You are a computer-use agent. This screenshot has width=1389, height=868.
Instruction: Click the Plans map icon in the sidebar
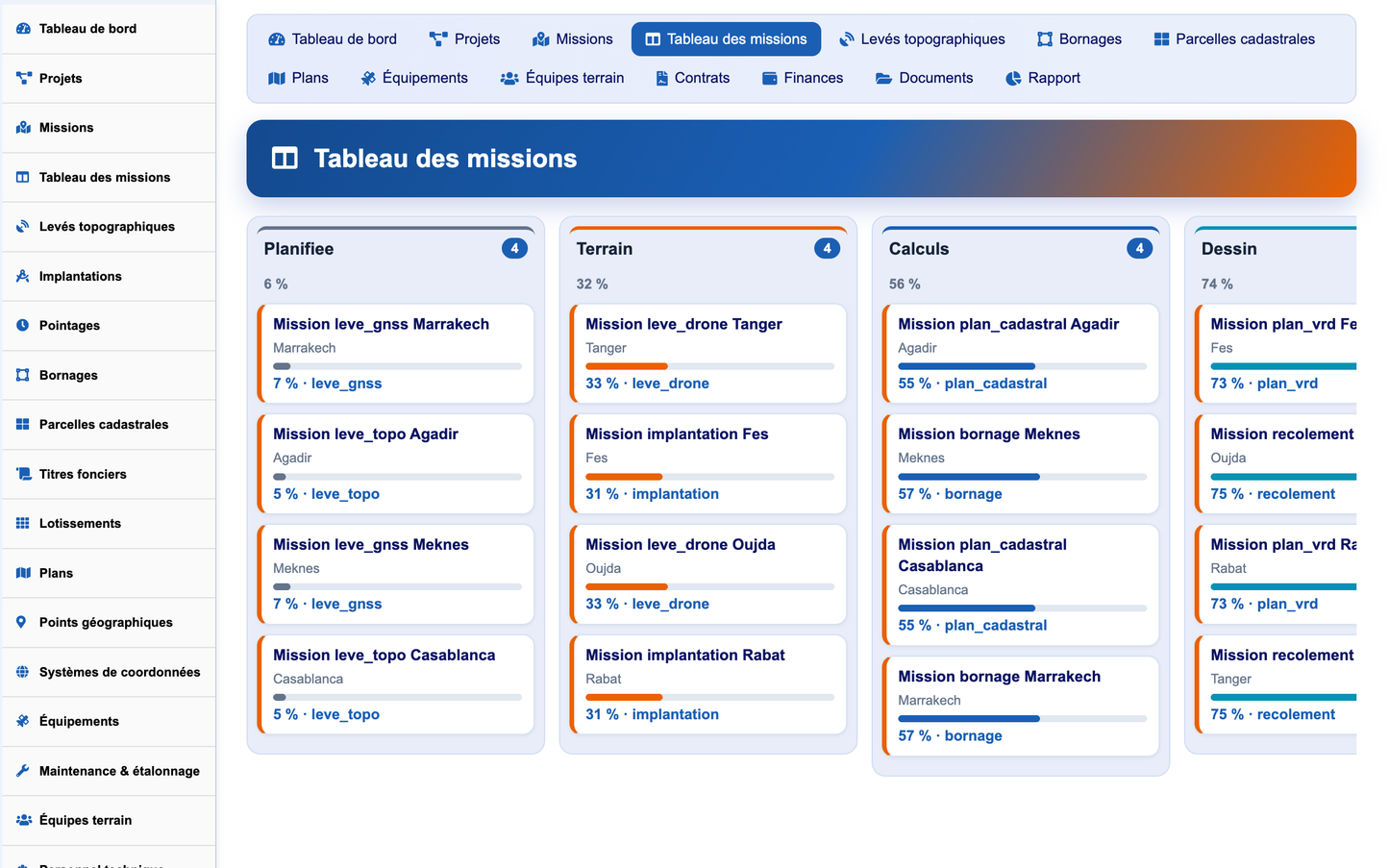coord(23,573)
